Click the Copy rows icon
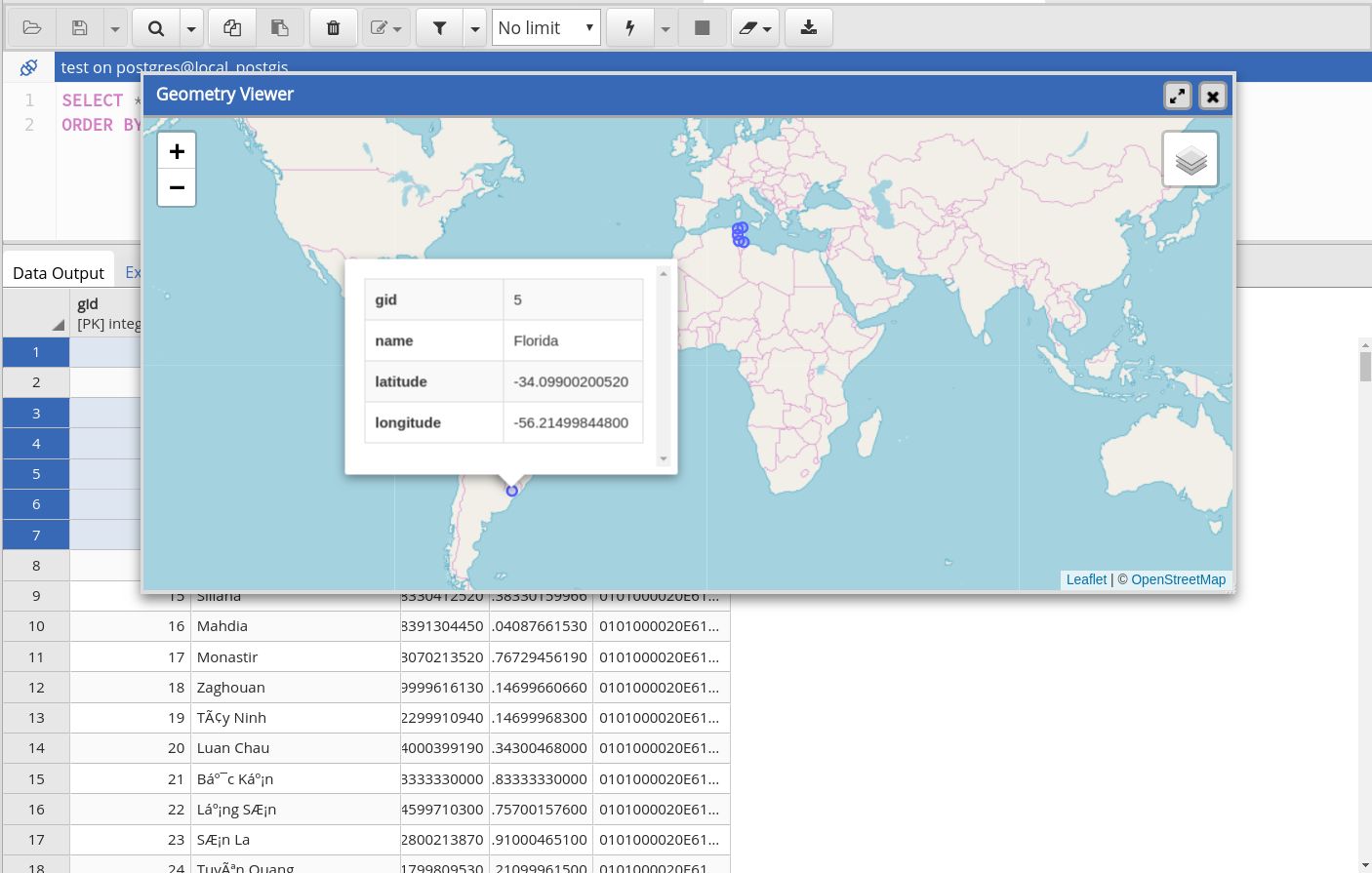The height and width of the screenshot is (873, 1372). tap(232, 28)
